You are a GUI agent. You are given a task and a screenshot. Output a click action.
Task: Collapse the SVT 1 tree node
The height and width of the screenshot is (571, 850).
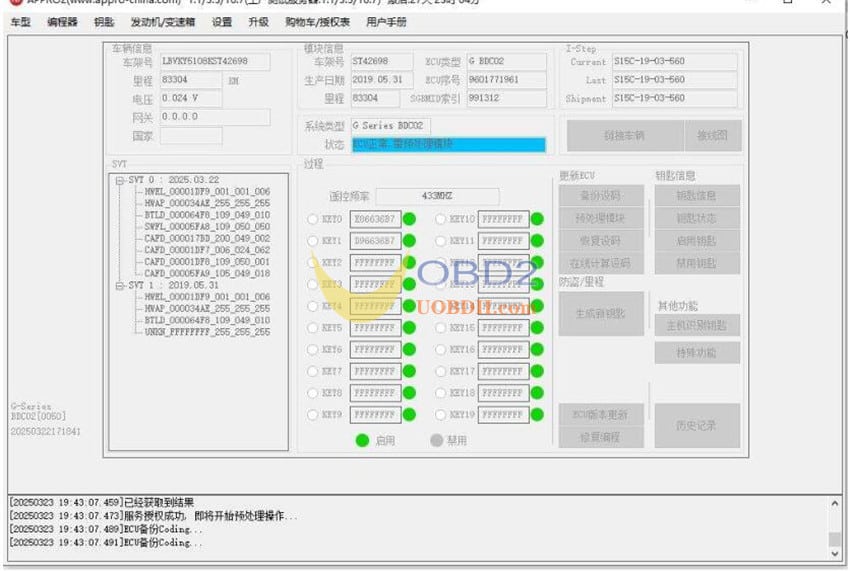120,286
